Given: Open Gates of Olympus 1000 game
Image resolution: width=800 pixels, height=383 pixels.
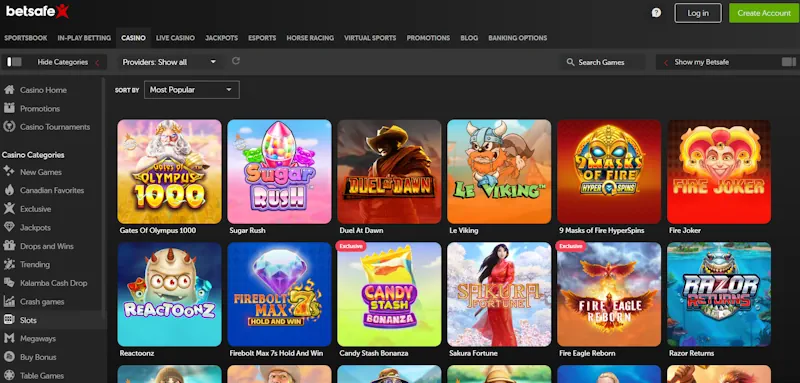Looking at the screenshot, I should [x=169, y=171].
